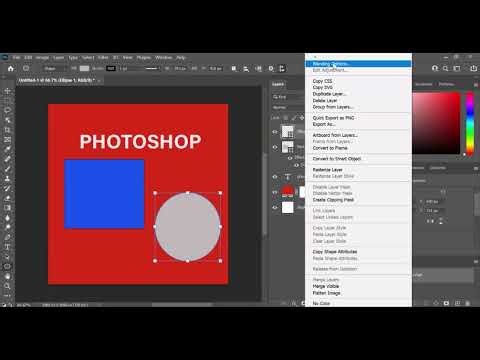Select the Frame tool

[7, 139]
